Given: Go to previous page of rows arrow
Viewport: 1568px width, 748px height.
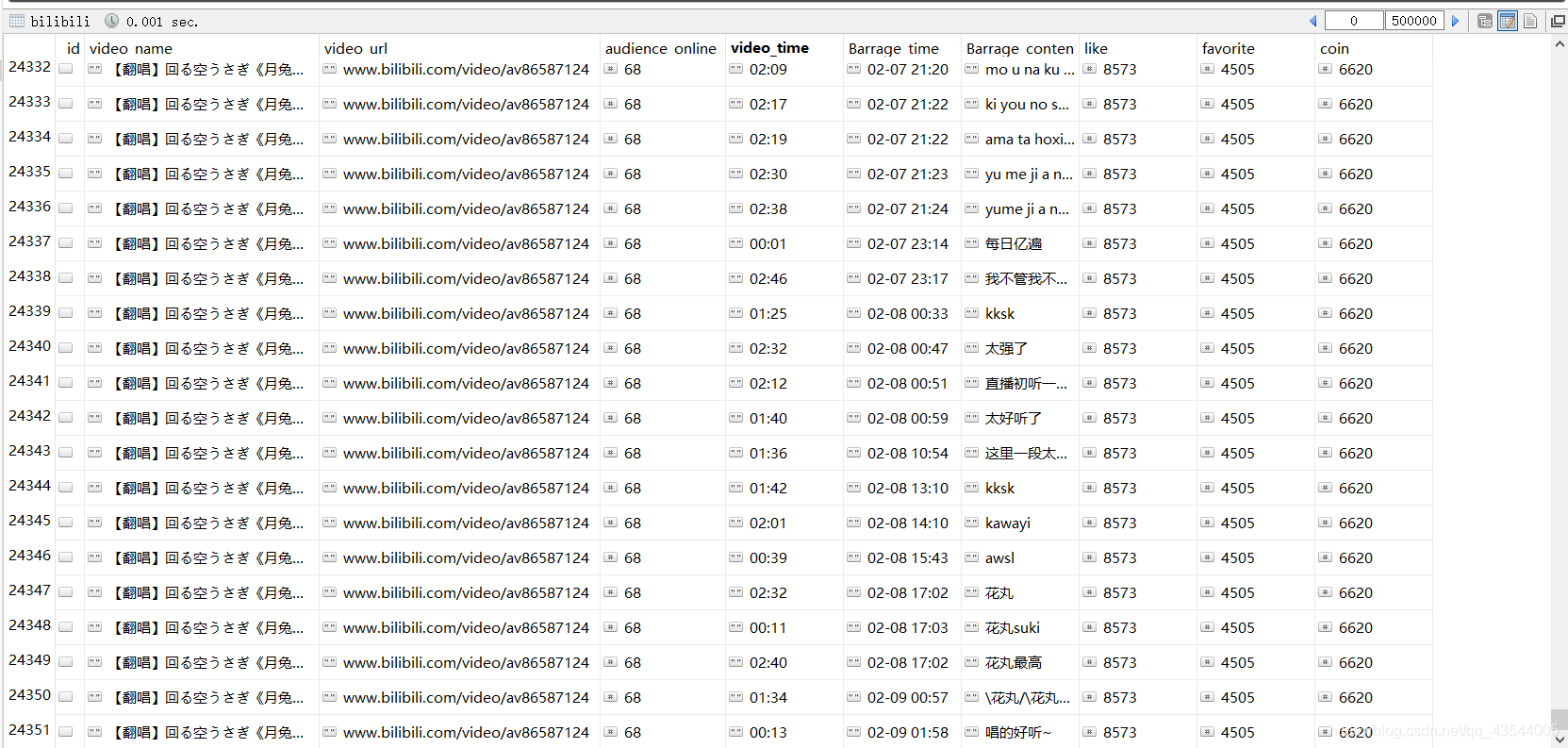Looking at the screenshot, I should tap(1313, 21).
